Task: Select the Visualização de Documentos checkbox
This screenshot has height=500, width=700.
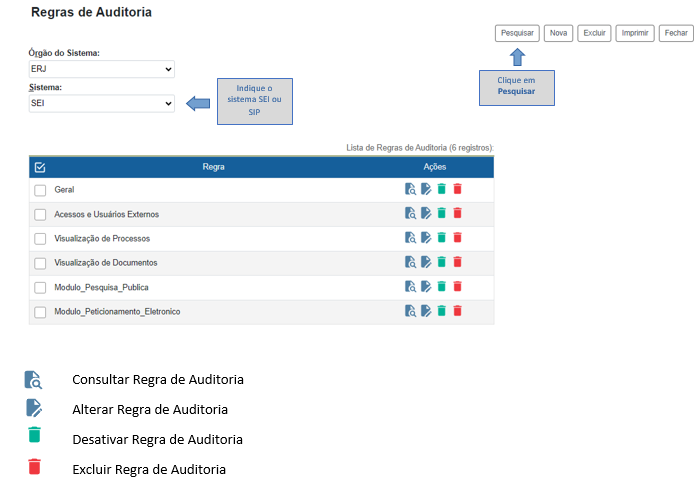Action: pos(40,263)
